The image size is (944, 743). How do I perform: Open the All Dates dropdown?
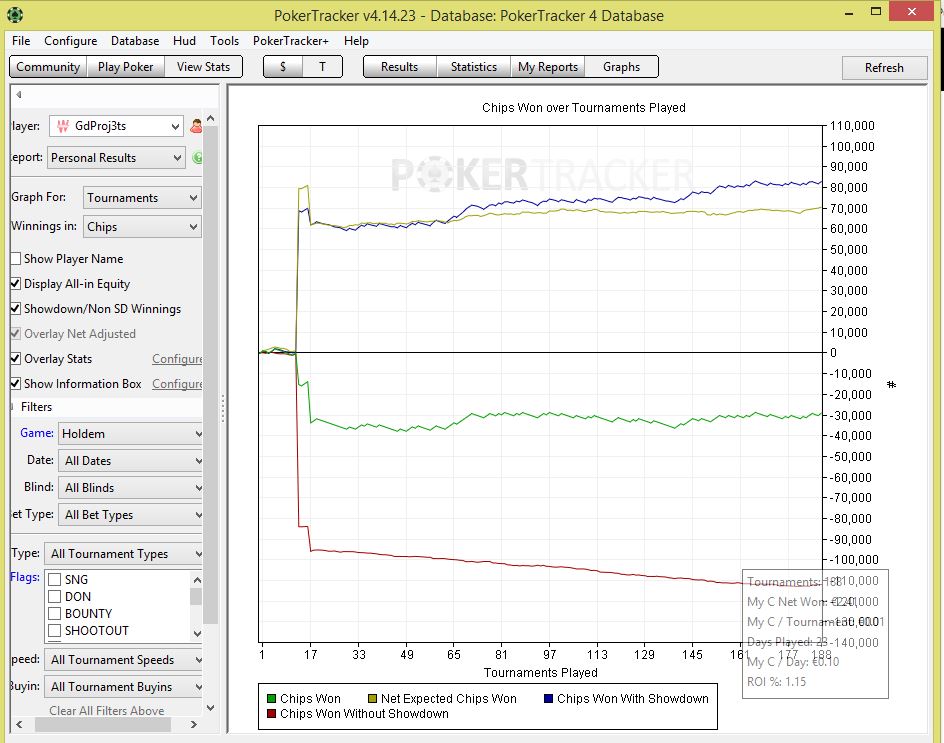pos(130,461)
